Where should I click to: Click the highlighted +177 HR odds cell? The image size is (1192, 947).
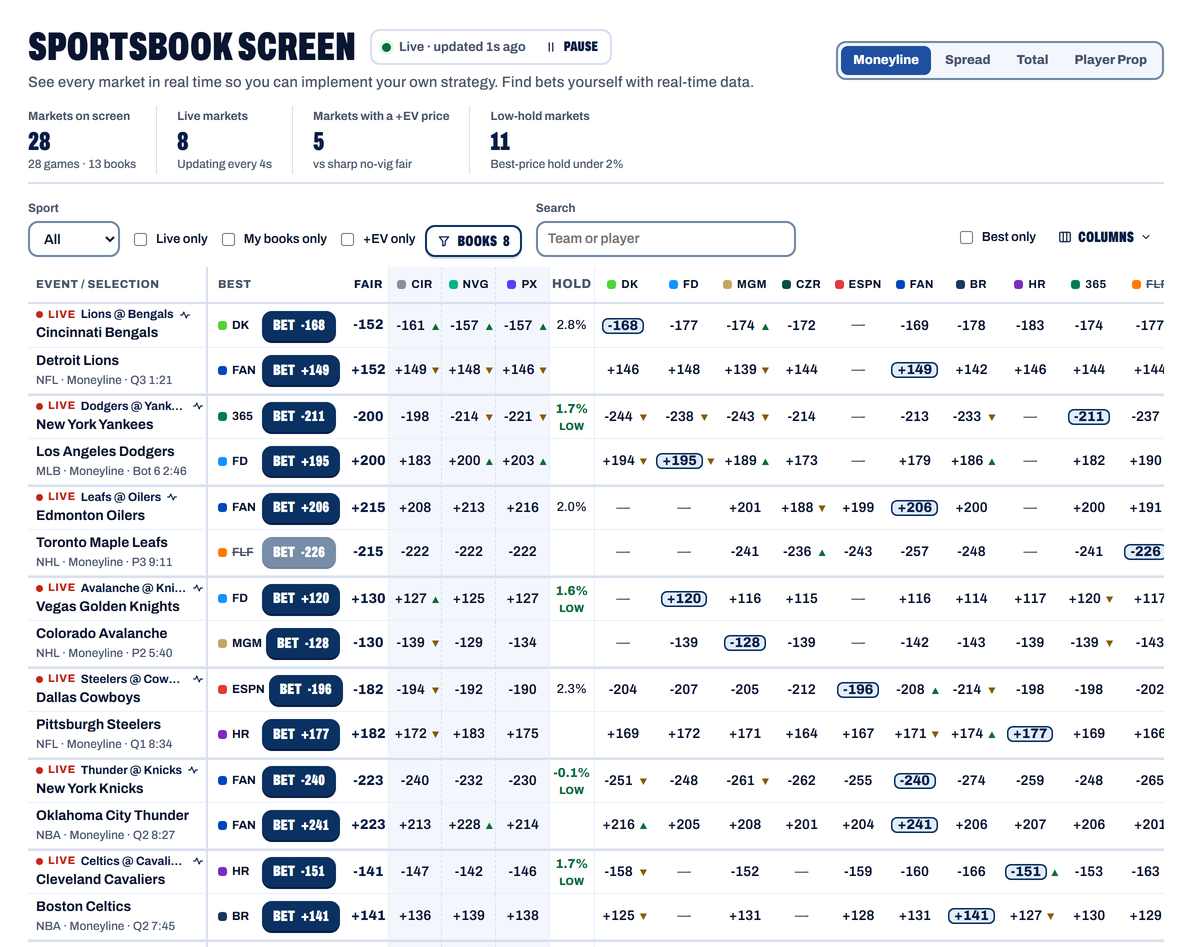tap(1030, 734)
